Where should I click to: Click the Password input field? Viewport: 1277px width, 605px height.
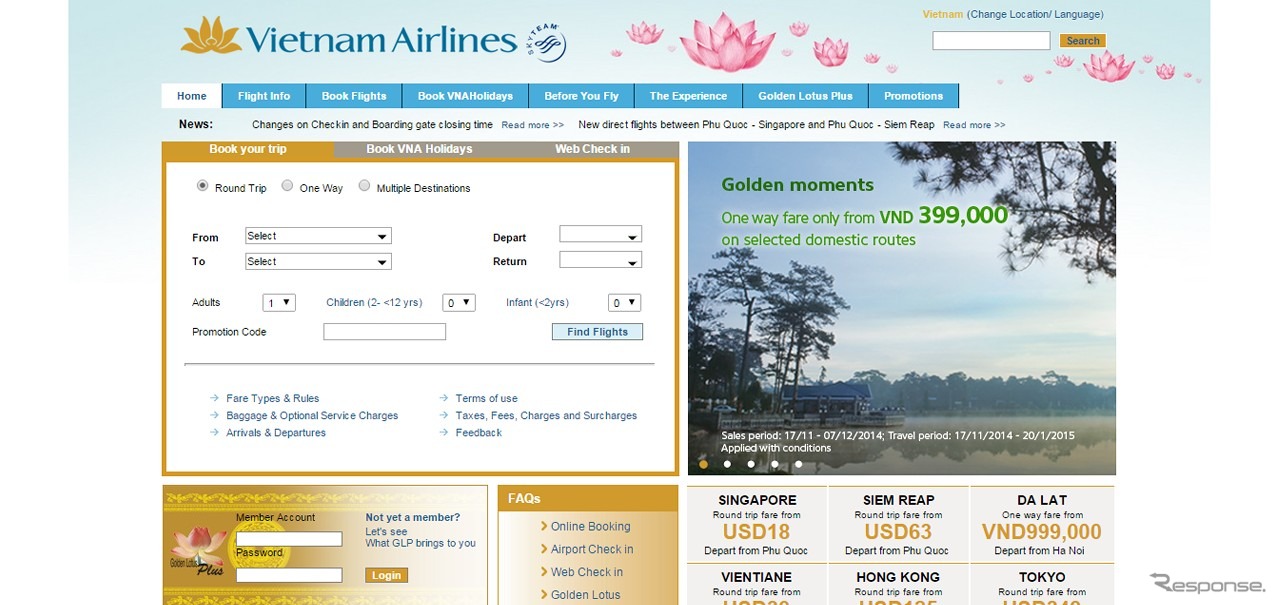click(x=289, y=575)
